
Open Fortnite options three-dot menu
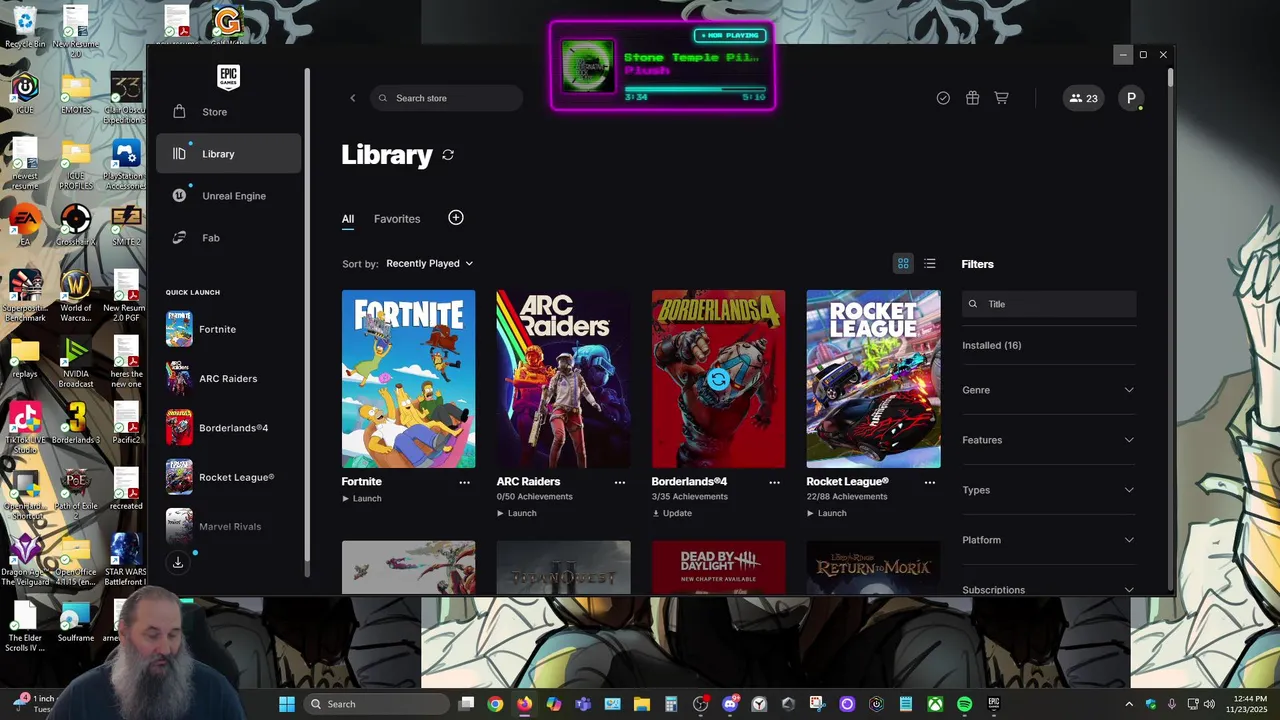coord(464,482)
